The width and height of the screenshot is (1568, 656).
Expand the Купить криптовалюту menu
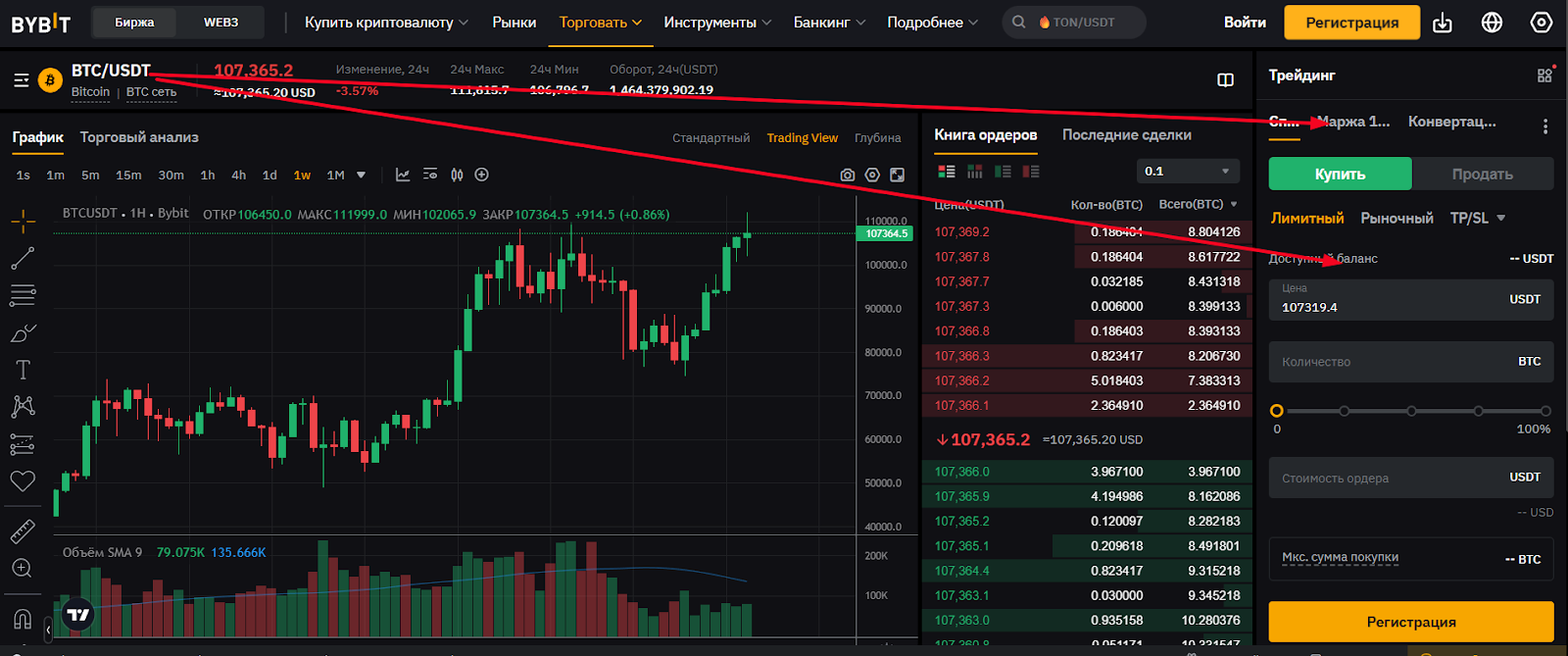386,23
